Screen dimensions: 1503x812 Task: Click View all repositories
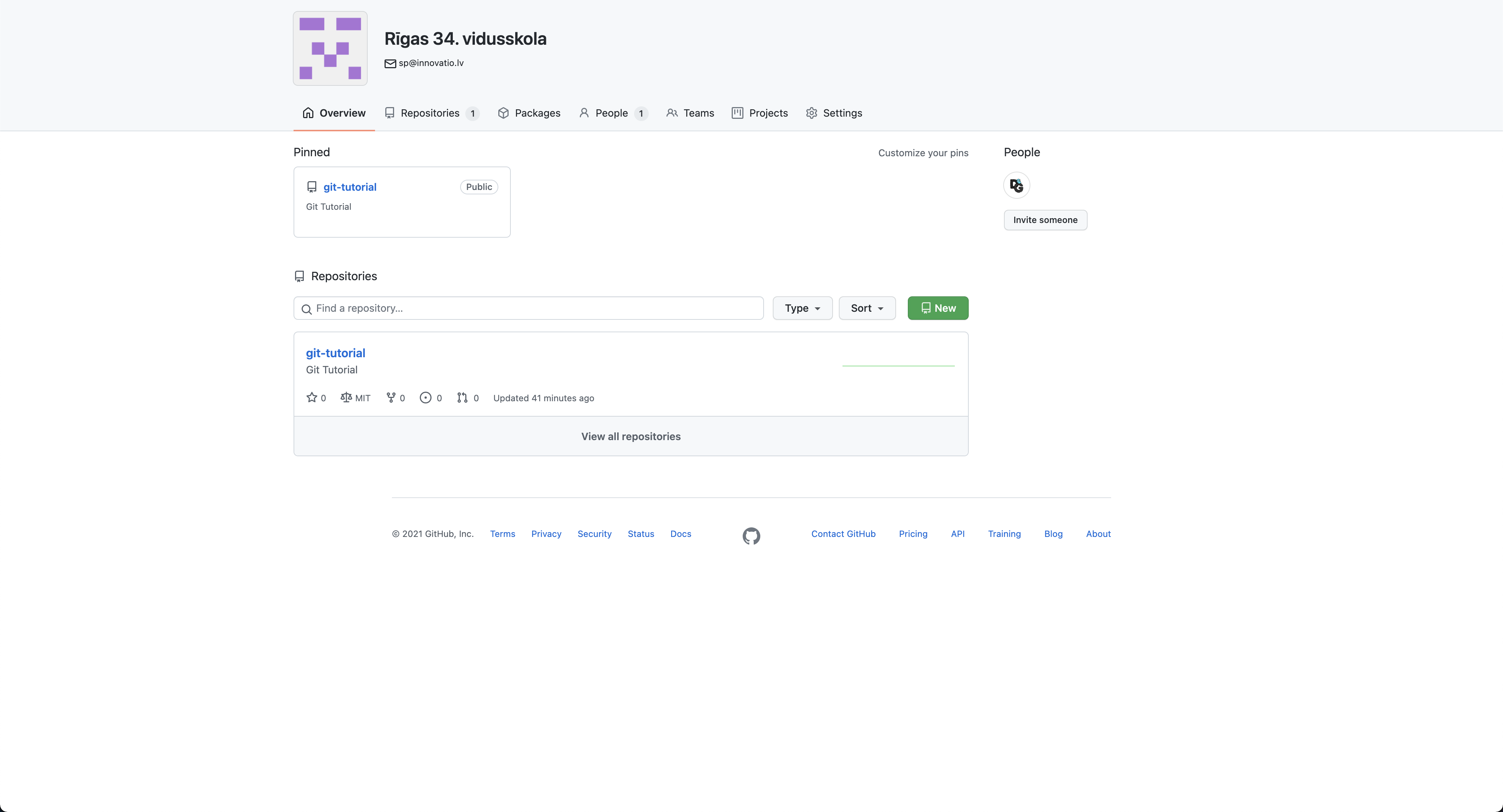tap(631, 436)
